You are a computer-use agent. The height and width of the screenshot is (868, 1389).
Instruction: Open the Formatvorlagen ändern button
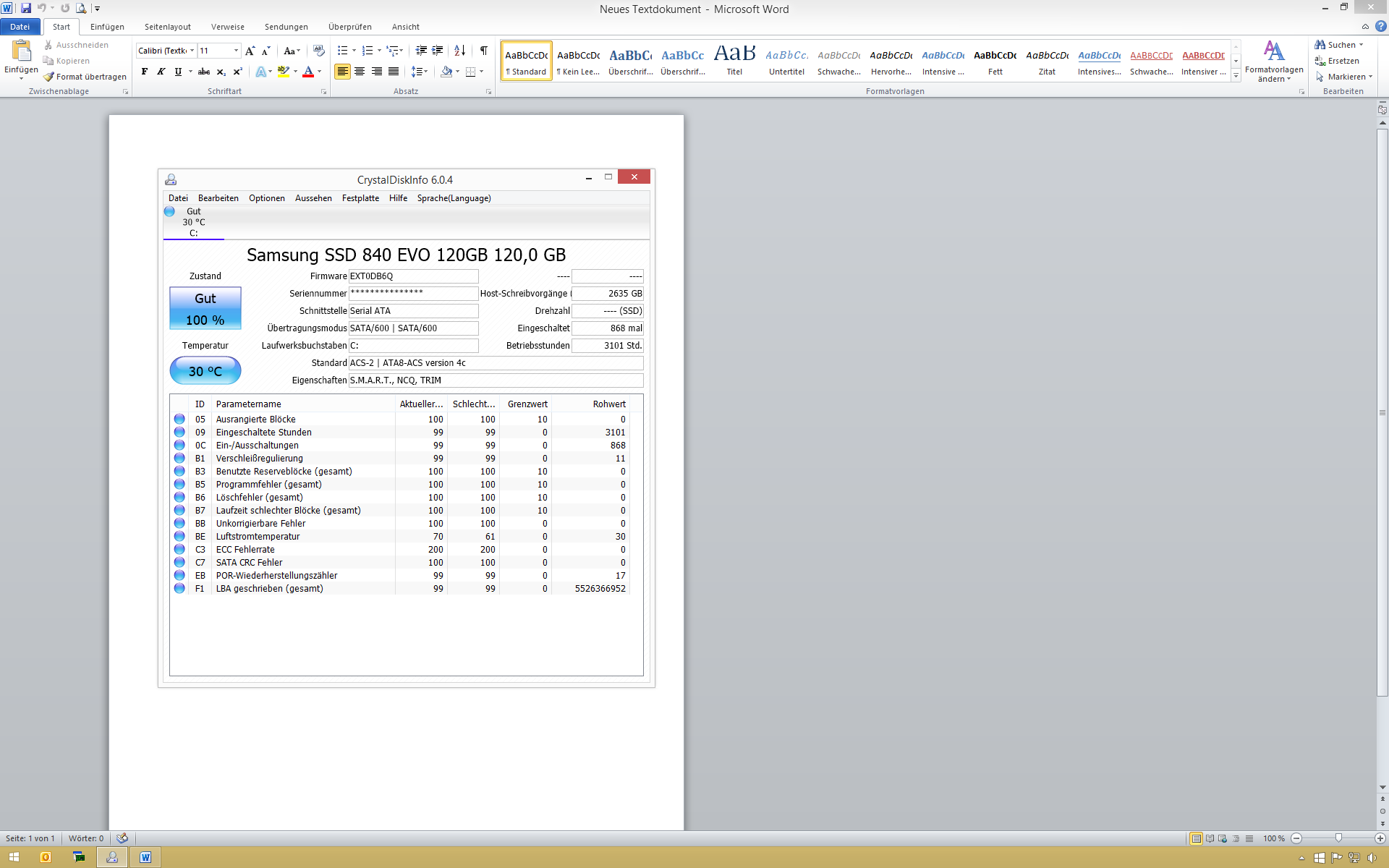pyautogui.click(x=1273, y=61)
